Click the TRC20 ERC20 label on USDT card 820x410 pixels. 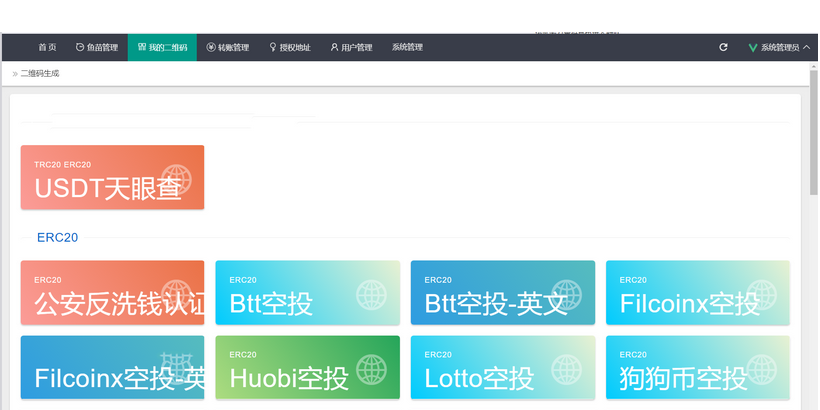click(x=63, y=165)
